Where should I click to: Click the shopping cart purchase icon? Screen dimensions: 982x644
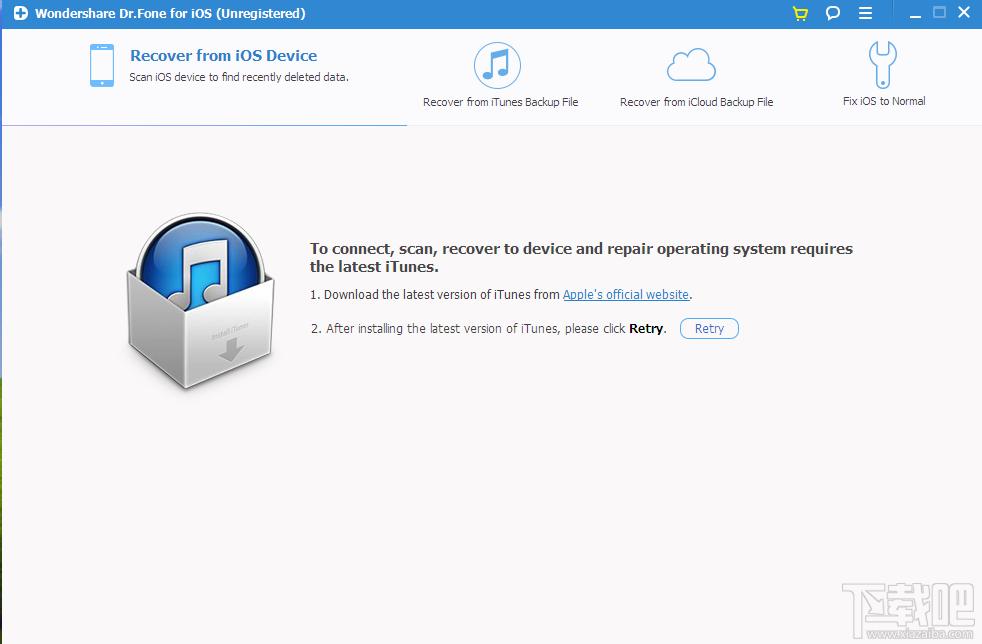pyautogui.click(x=800, y=13)
